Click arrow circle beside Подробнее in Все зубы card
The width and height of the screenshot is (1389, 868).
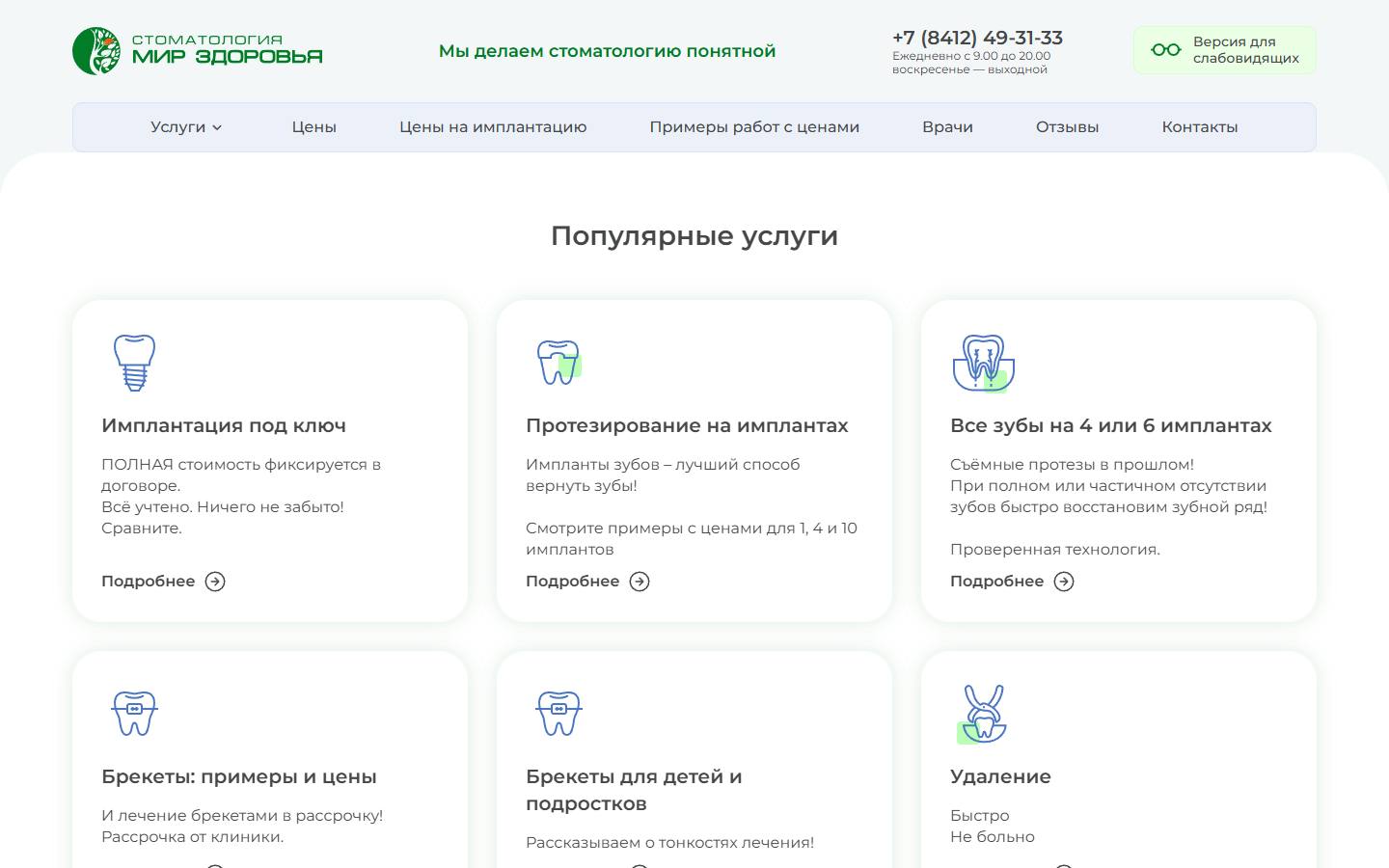tap(1064, 582)
